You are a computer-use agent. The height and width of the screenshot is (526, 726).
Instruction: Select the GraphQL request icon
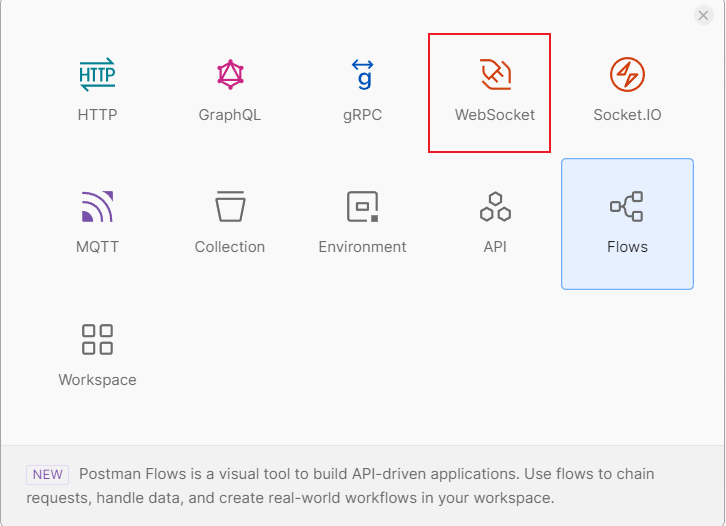point(230,75)
